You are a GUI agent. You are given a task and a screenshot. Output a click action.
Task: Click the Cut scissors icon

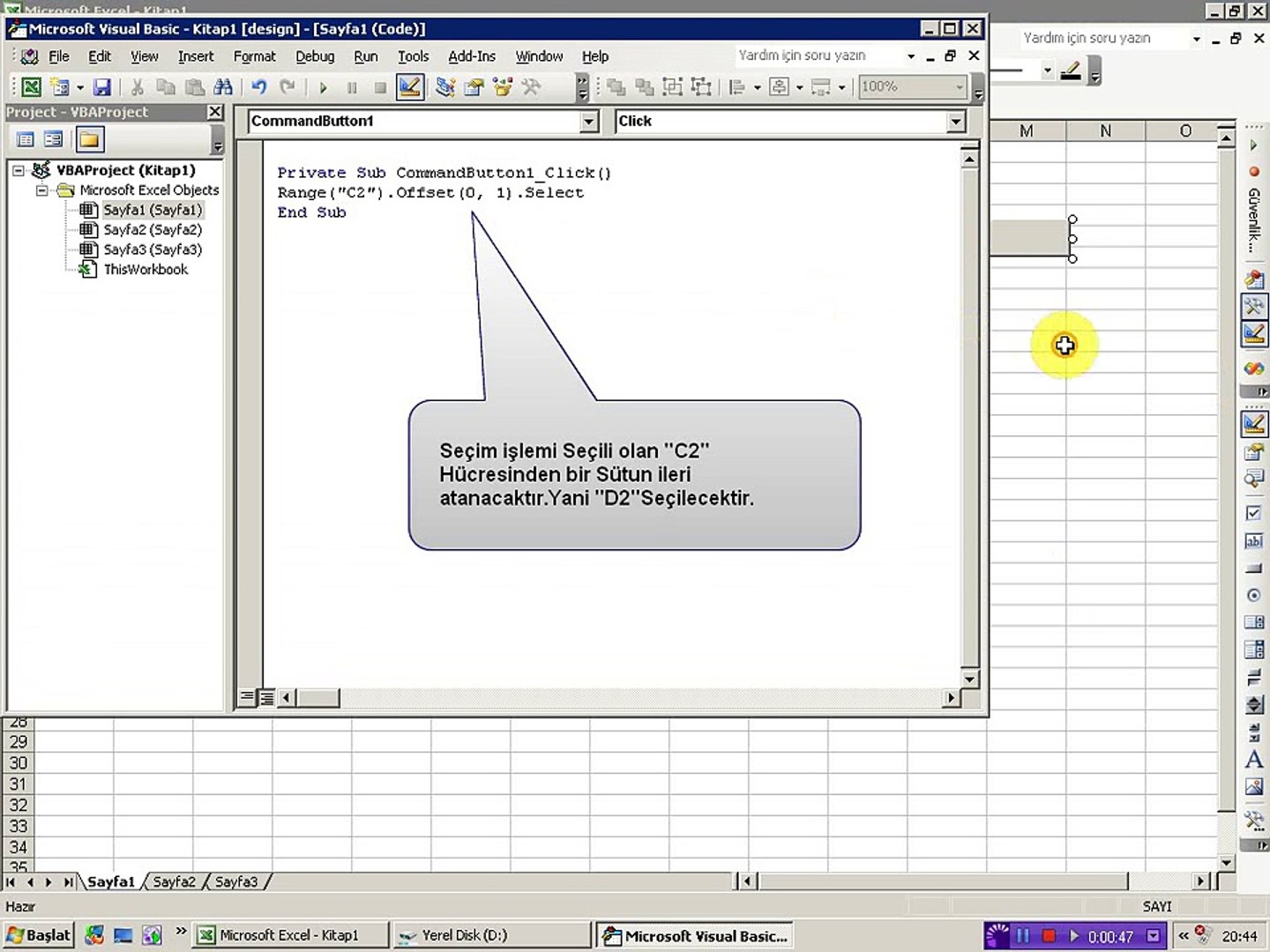tap(138, 86)
